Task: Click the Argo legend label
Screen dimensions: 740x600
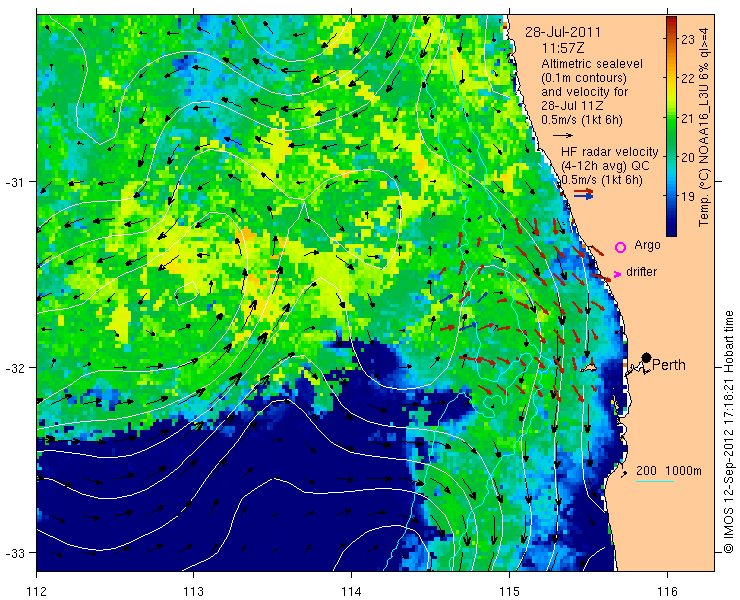Action: (647, 245)
